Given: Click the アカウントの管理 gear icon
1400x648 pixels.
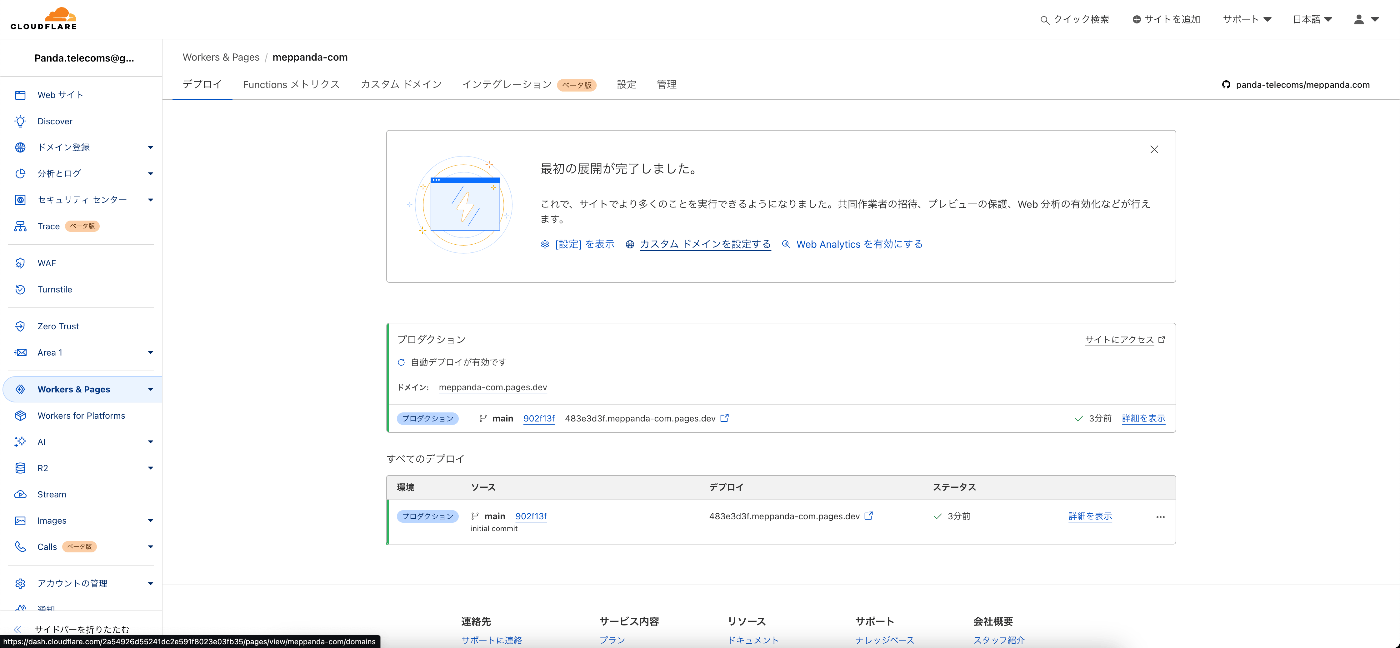Looking at the screenshot, I should pos(20,583).
